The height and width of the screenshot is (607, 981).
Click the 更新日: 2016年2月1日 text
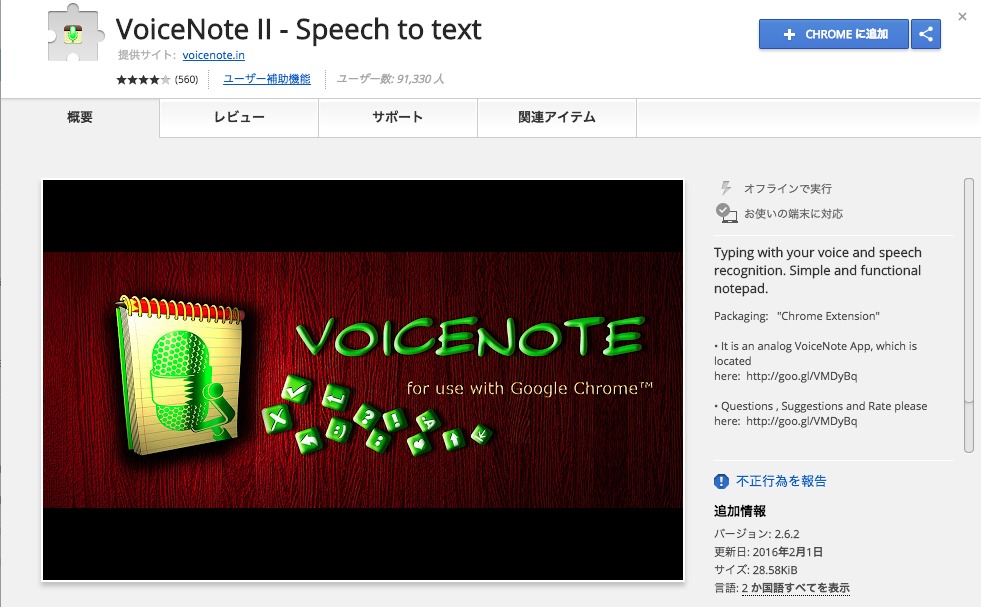tap(768, 552)
